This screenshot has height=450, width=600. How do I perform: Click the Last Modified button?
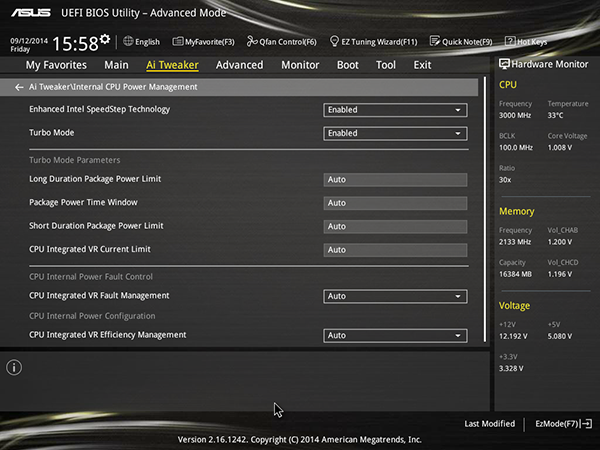pos(489,424)
